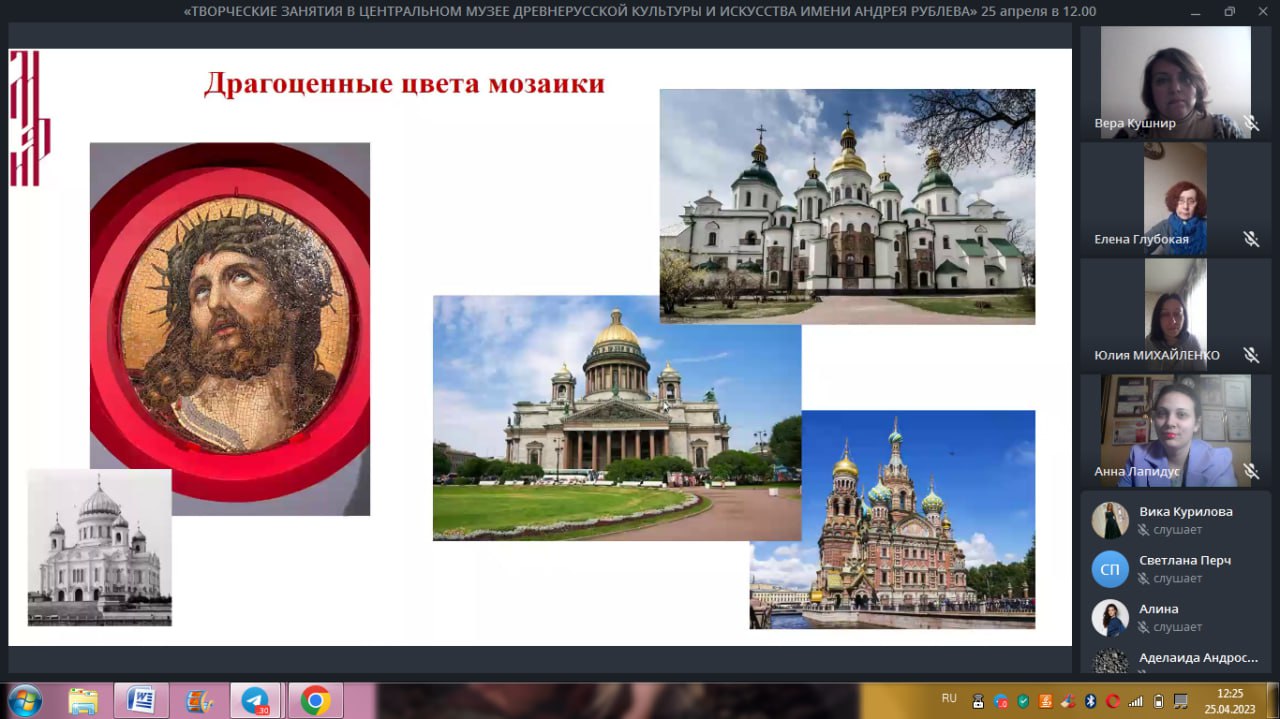Click RU language indicator in tray
This screenshot has width=1280, height=719.
click(x=949, y=698)
